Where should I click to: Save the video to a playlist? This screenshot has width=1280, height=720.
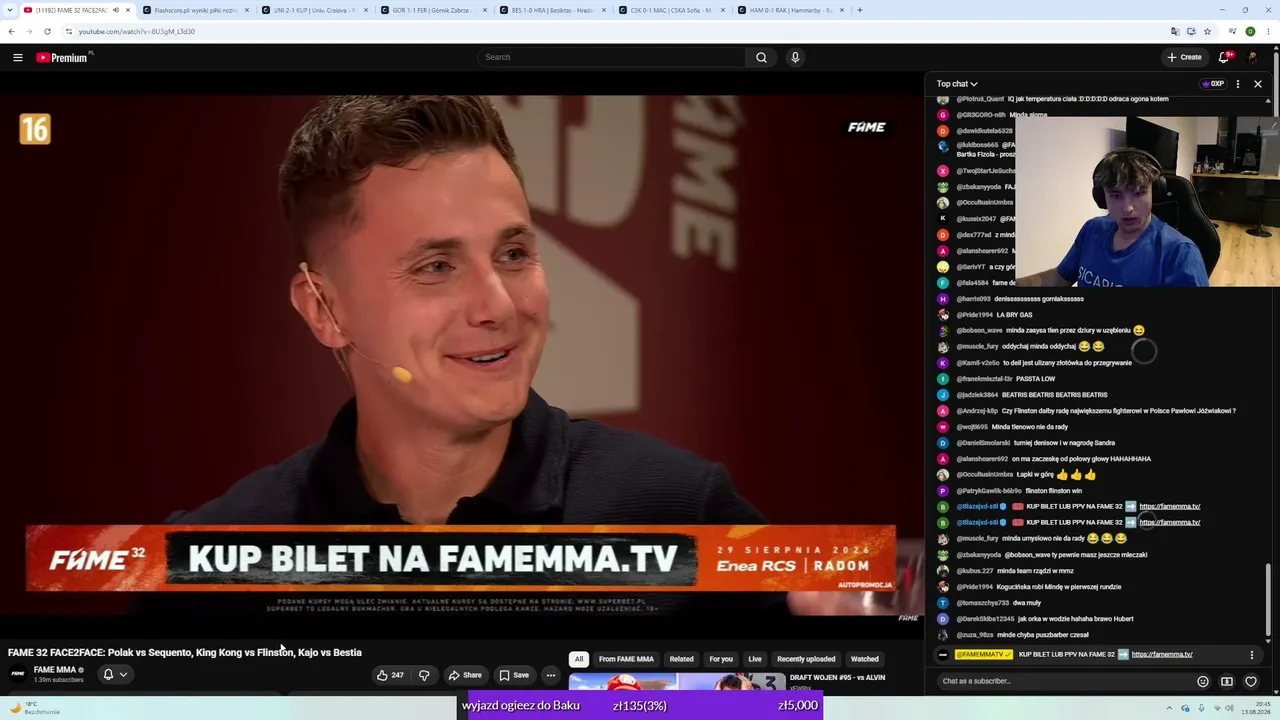(x=514, y=675)
